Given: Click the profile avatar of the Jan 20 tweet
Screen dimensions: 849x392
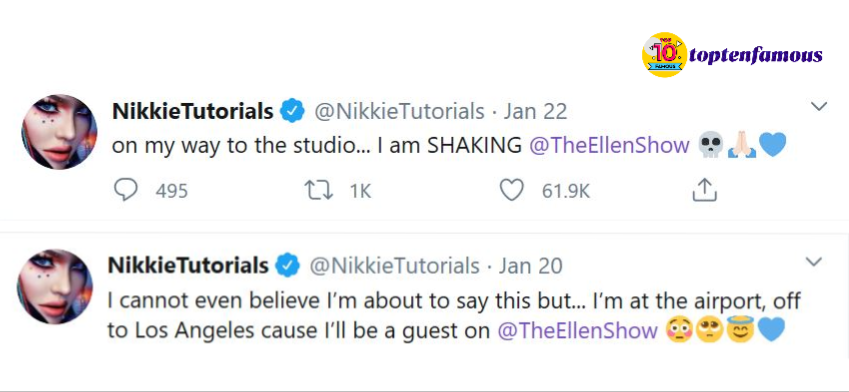Looking at the screenshot, I should [55, 286].
